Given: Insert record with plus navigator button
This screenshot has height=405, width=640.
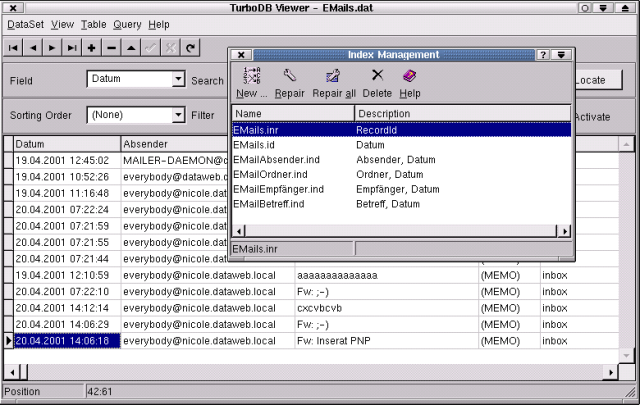Looking at the screenshot, I should click(91, 48).
